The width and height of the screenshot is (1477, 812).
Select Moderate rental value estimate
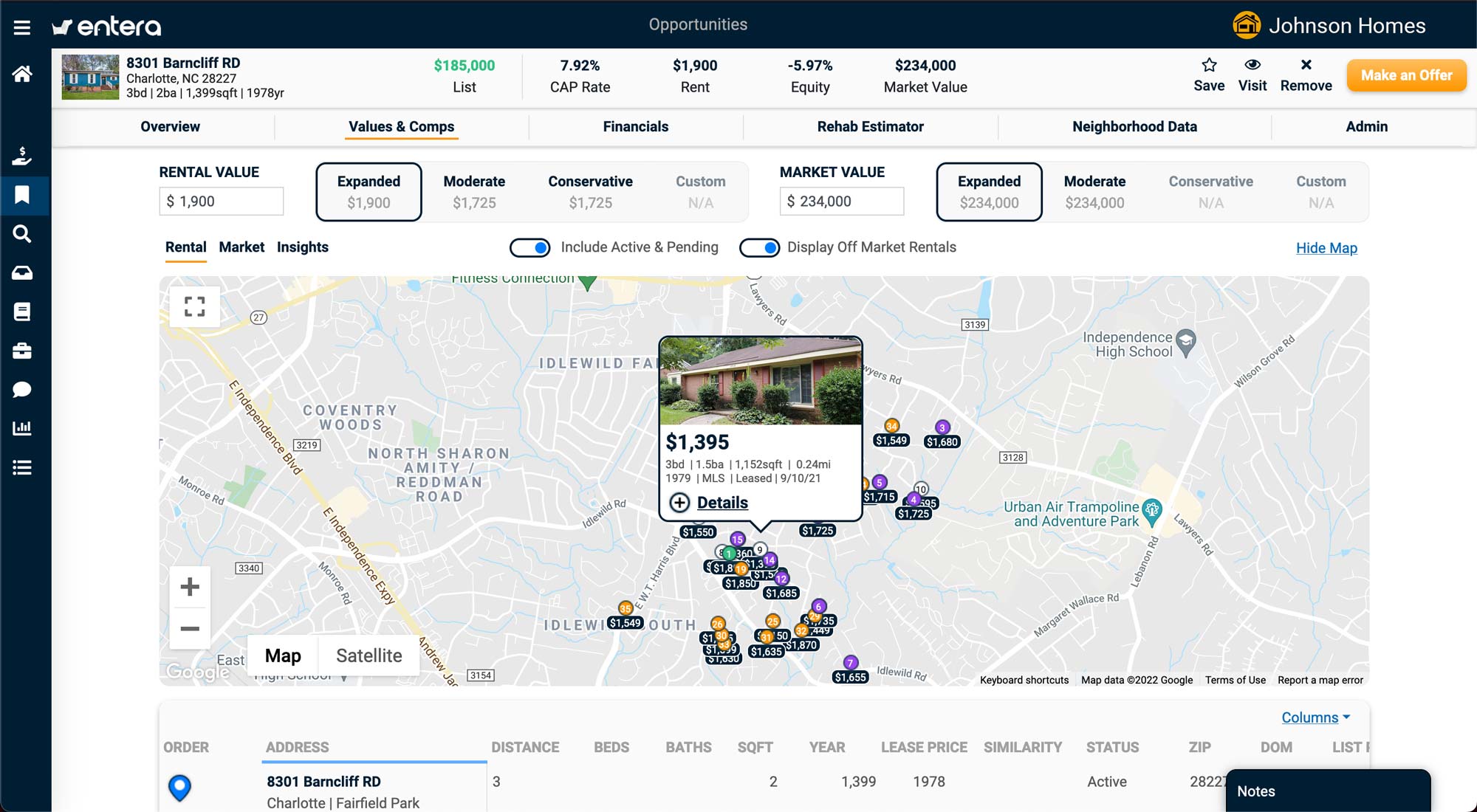coord(475,191)
